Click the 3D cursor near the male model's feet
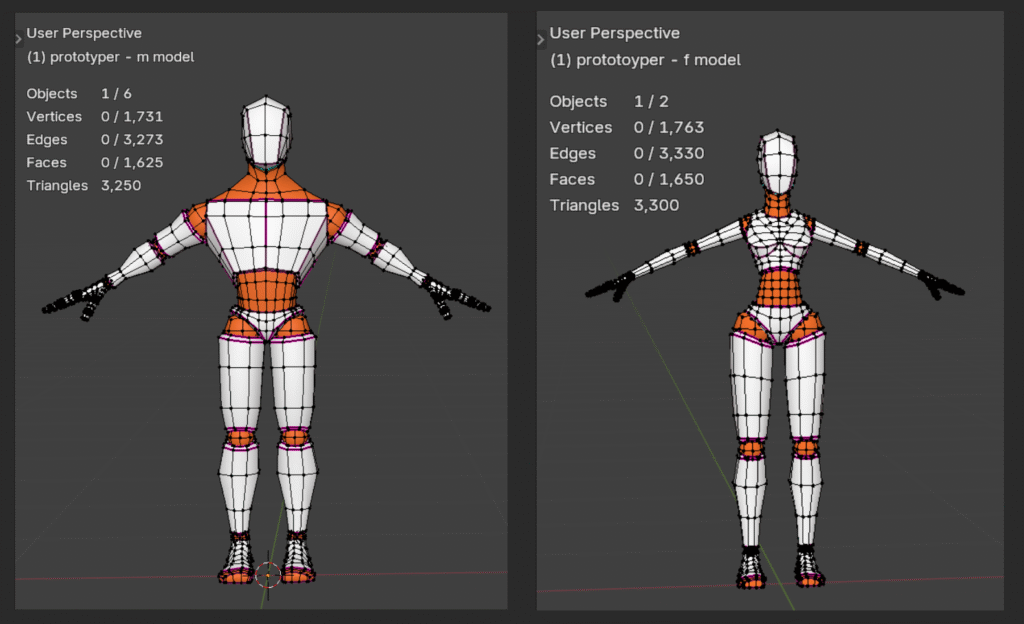1024x624 pixels. coord(267,574)
